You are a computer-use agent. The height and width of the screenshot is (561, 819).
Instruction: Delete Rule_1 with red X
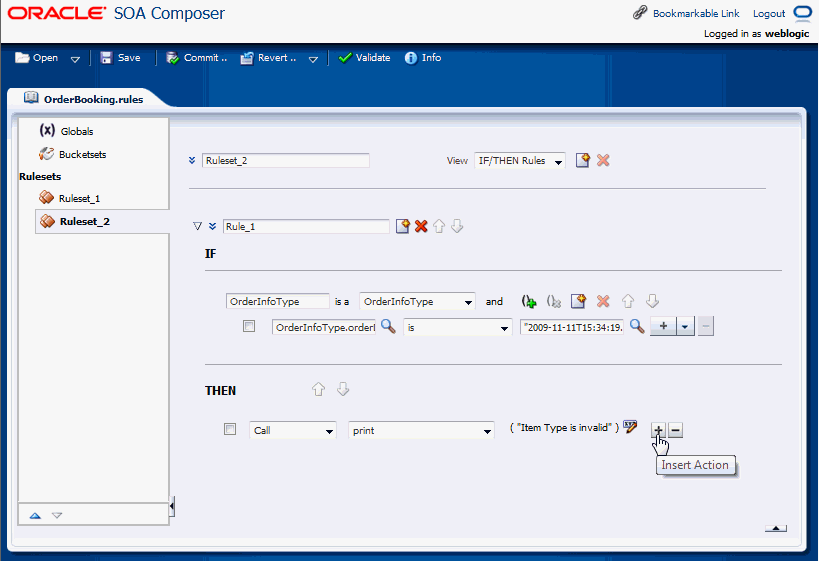coord(421,226)
